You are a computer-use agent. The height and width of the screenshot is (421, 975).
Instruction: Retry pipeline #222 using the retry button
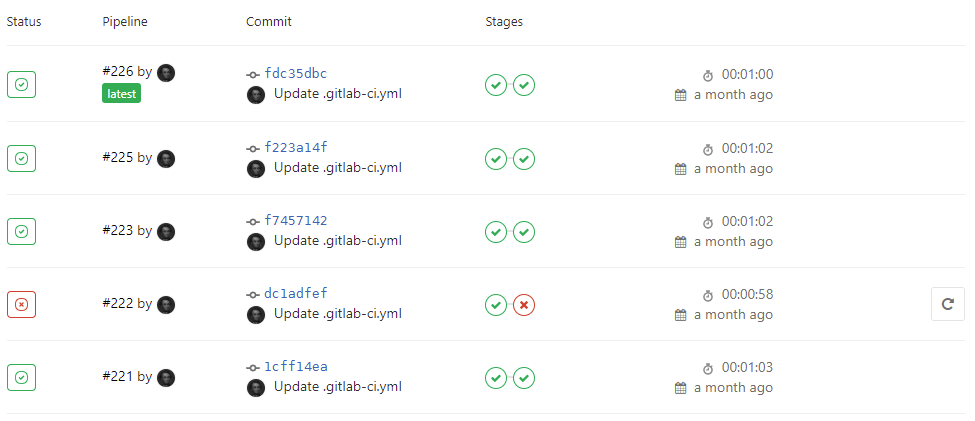coord(948,304)
